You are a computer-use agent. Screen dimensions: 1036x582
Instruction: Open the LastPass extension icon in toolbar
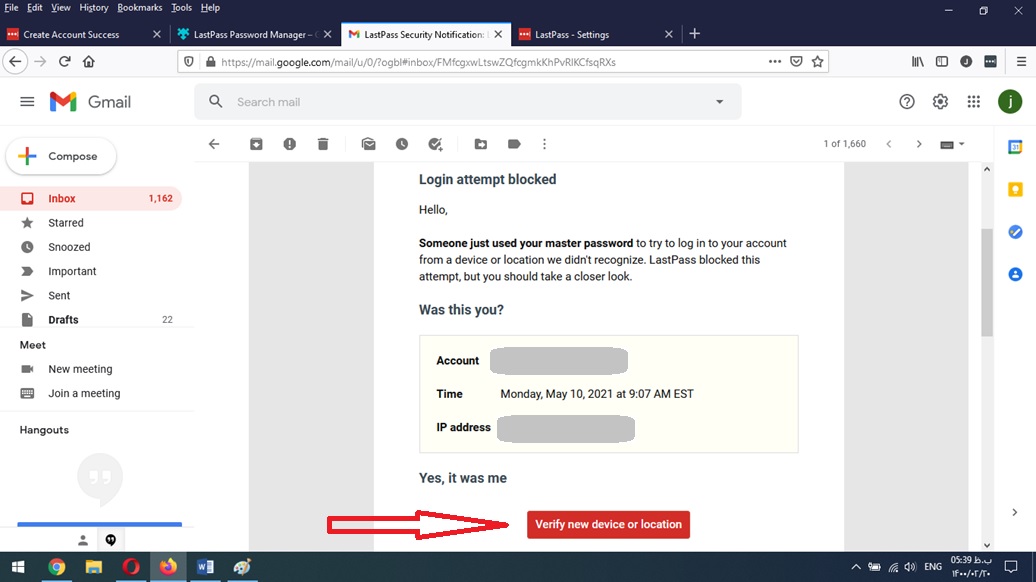pyautogui.click(x=990, y=61)
